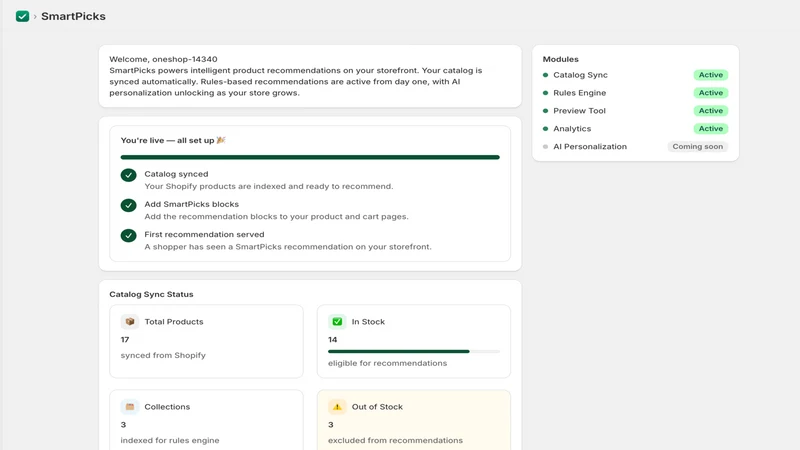Click the Rules Engine status dot
The image size is (800, 450).
coord(545,93)
